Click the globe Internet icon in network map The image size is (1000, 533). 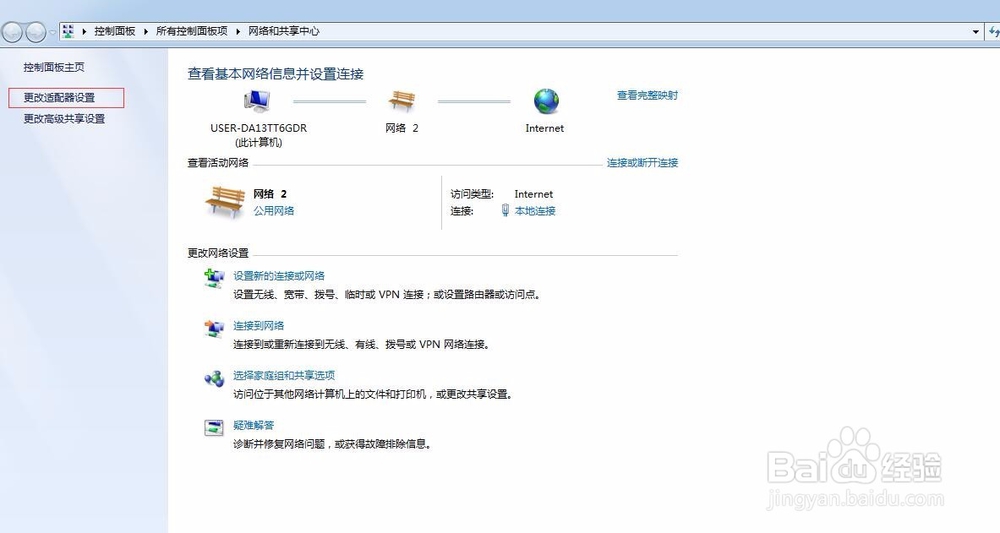click(x=546, y=101)
